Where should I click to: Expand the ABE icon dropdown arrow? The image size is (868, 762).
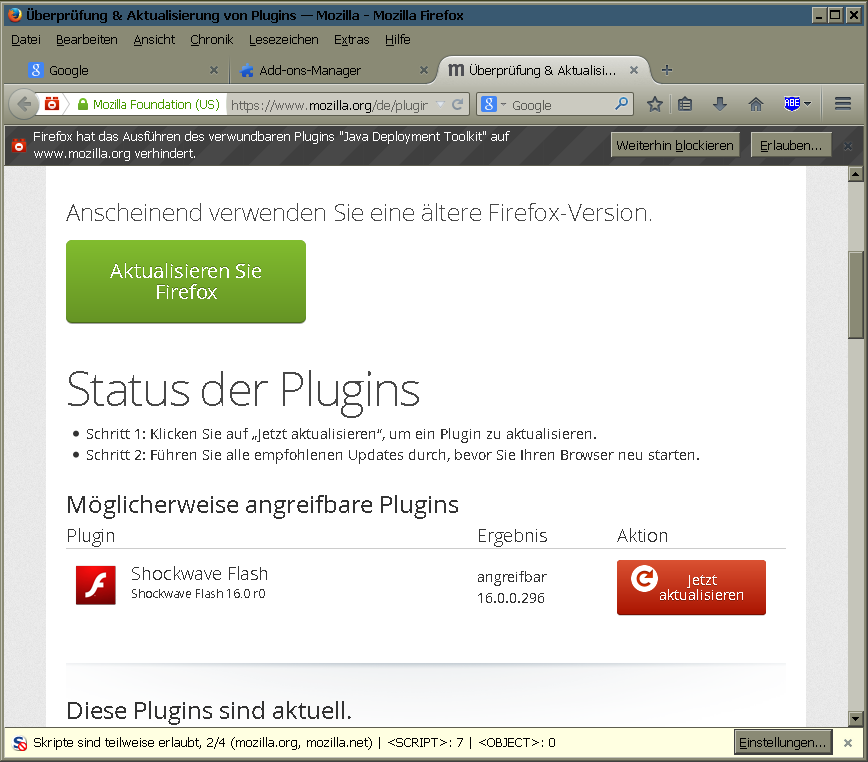pos(808,104)
